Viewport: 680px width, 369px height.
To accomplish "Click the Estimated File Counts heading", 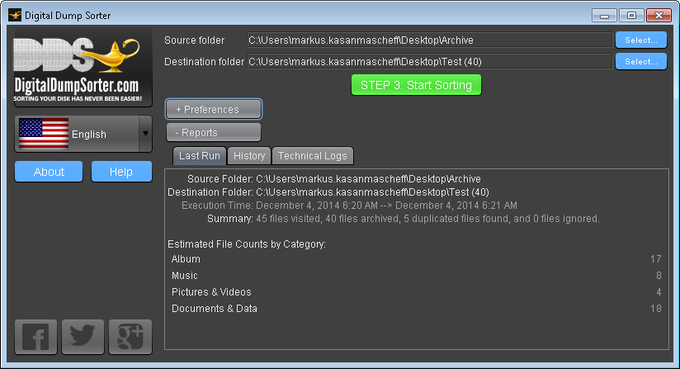I will coord(246,244).
